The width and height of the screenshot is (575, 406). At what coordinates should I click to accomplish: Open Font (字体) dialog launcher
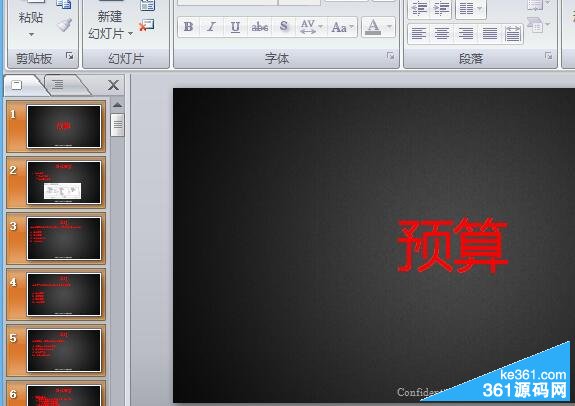[390, 56]
